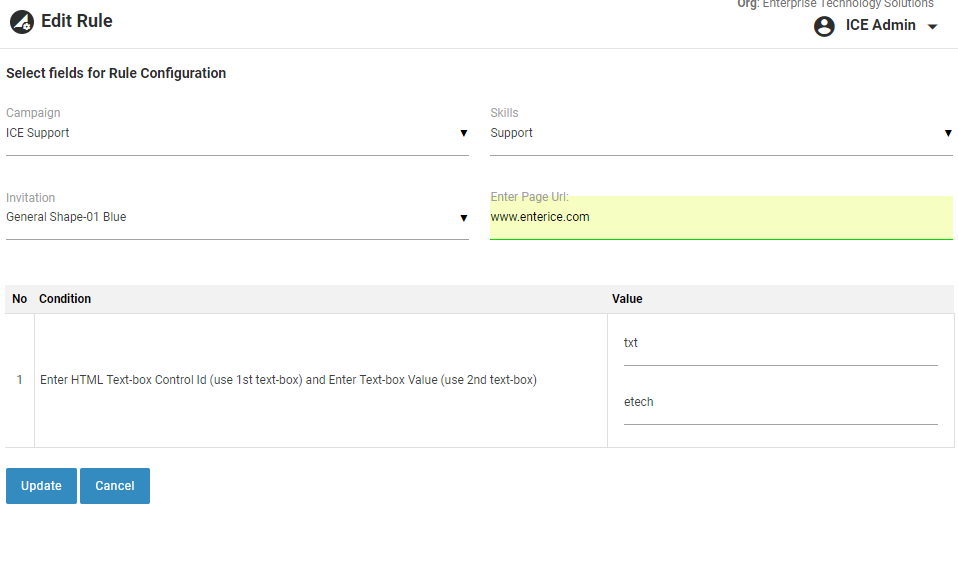Expand the Skills dropdown showing Support

coord(714,133)
